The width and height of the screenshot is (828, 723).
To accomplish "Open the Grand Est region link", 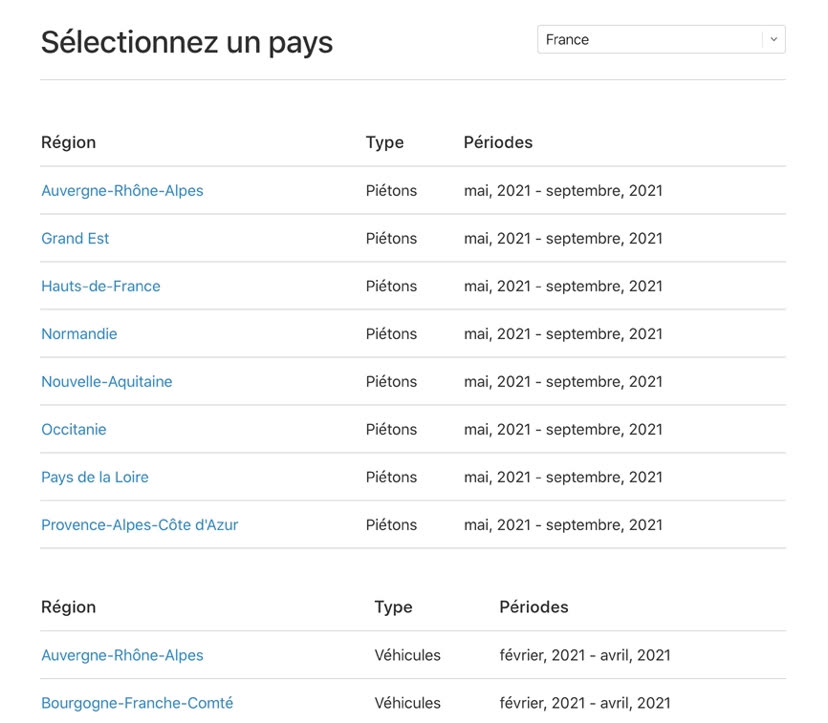I will click(75, 239).
